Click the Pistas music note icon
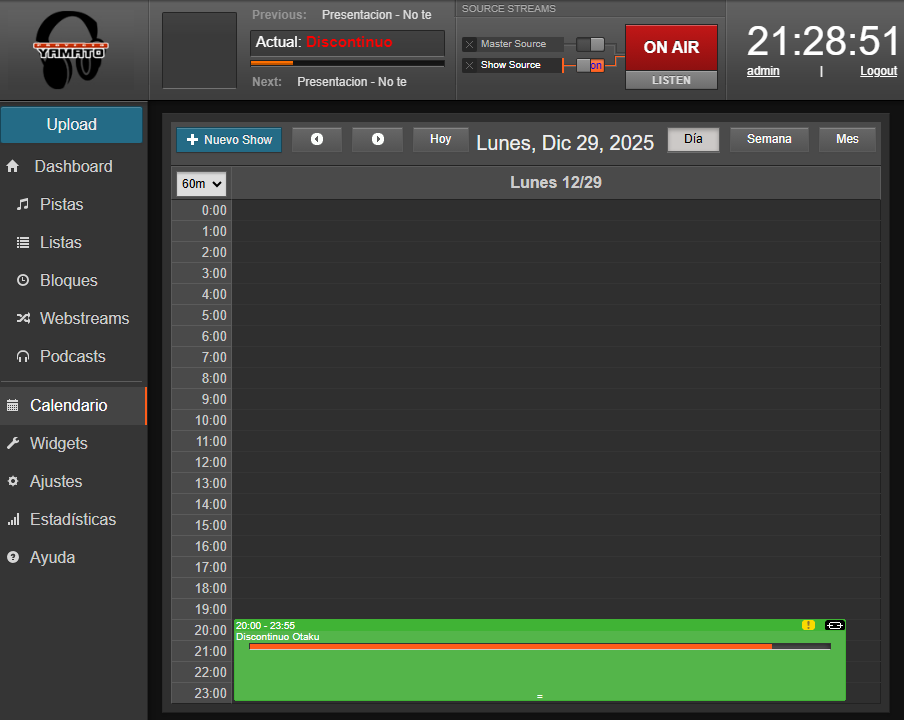This screenshot has height=720, width=904. pyautogui.click(x=22, y=204)
